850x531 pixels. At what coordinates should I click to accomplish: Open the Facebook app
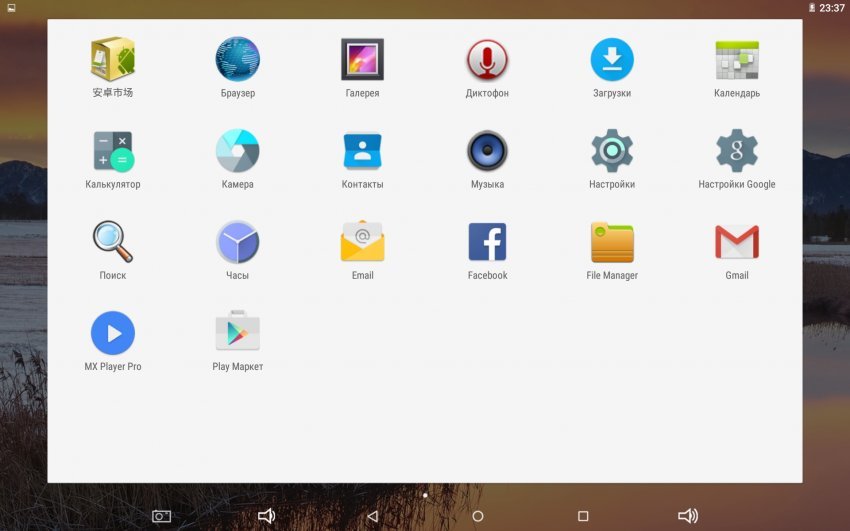click(x=487, y=242)
